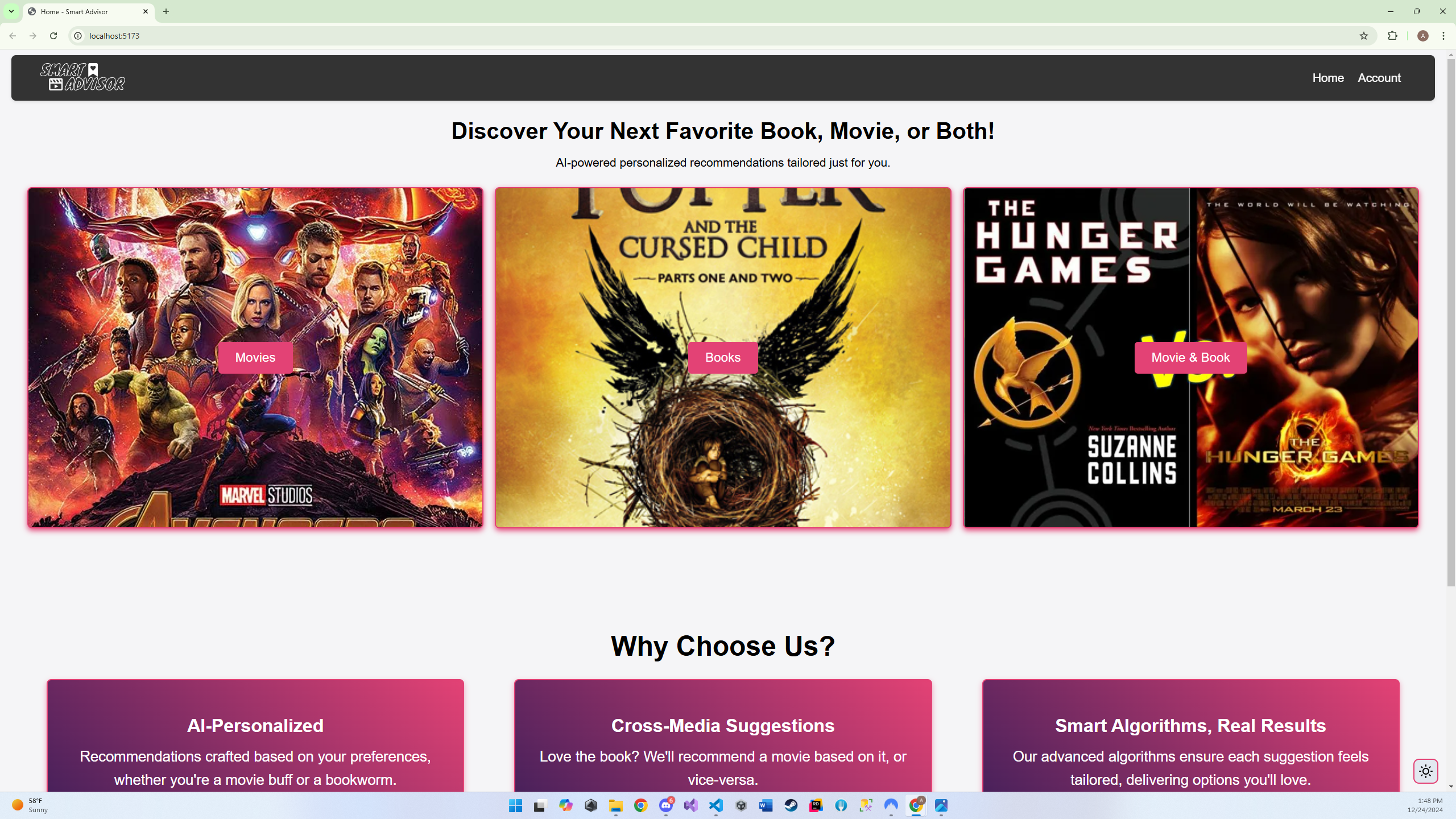The width and height of the screenshot is (1456, 819).
Task: Click the browser bookmark star icon
Action: tap(1364, 36)
